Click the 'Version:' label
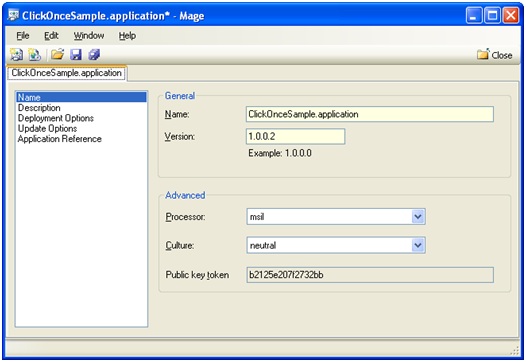This screenshot has height=362, width=526. pos(179,137)
